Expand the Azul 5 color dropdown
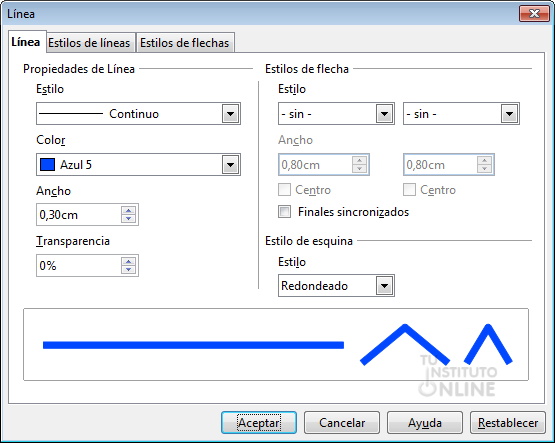Image resolution: width=555 pixels, height=443 pixels. [x=230, y=165]
